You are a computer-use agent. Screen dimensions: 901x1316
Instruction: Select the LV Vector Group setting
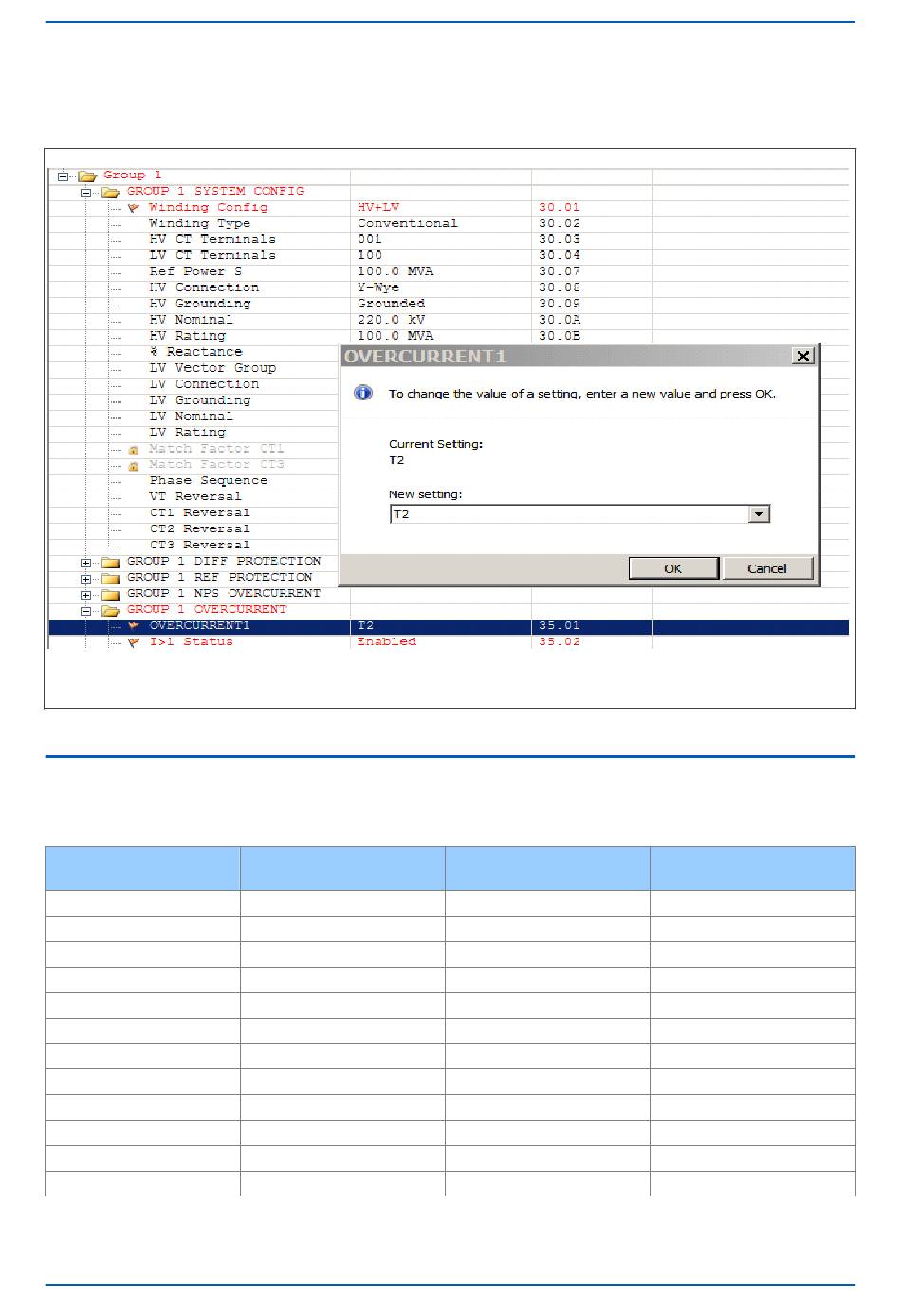(212, 368)
